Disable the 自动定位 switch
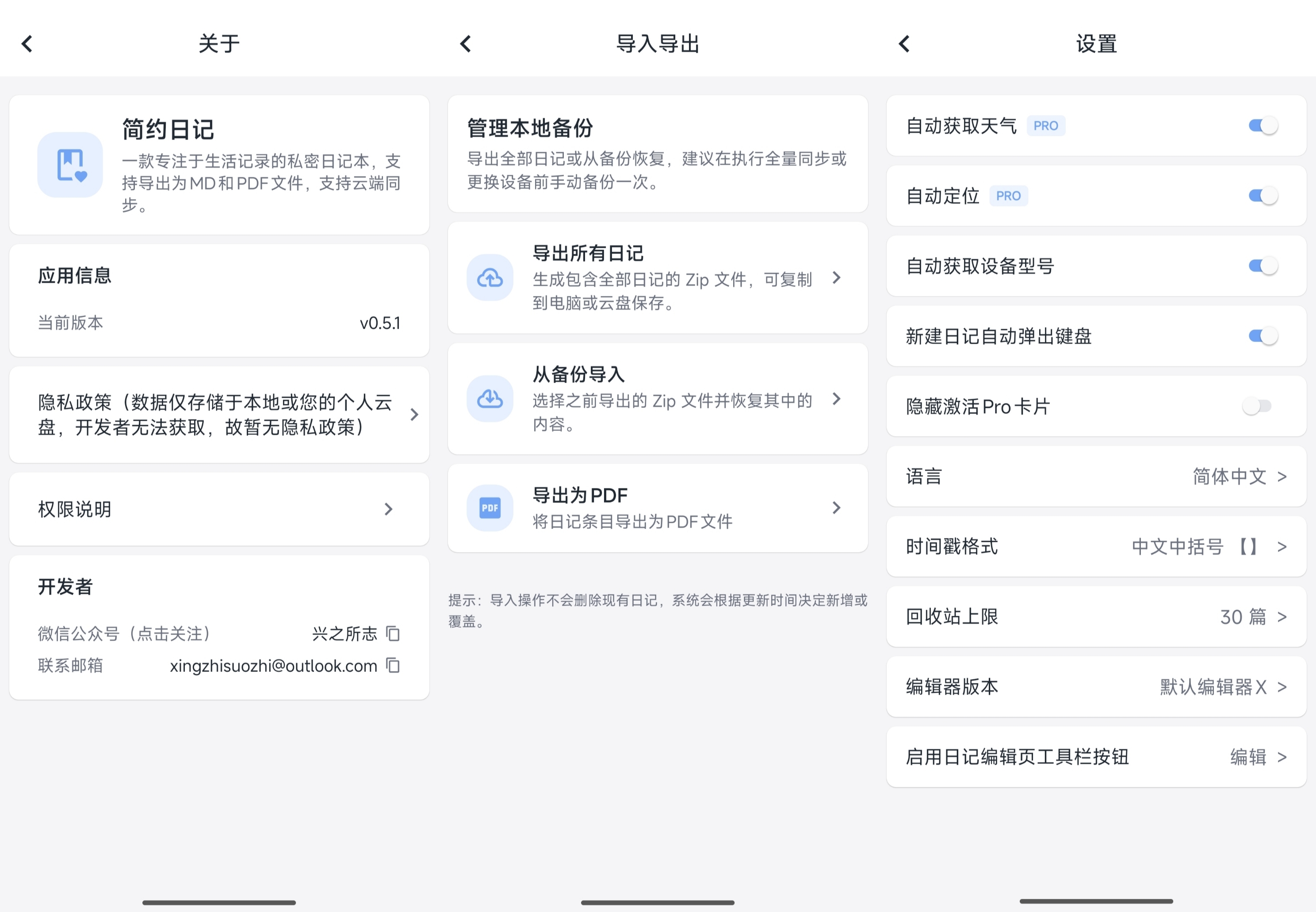1316x912 pixels. (x=1262, y=196)
